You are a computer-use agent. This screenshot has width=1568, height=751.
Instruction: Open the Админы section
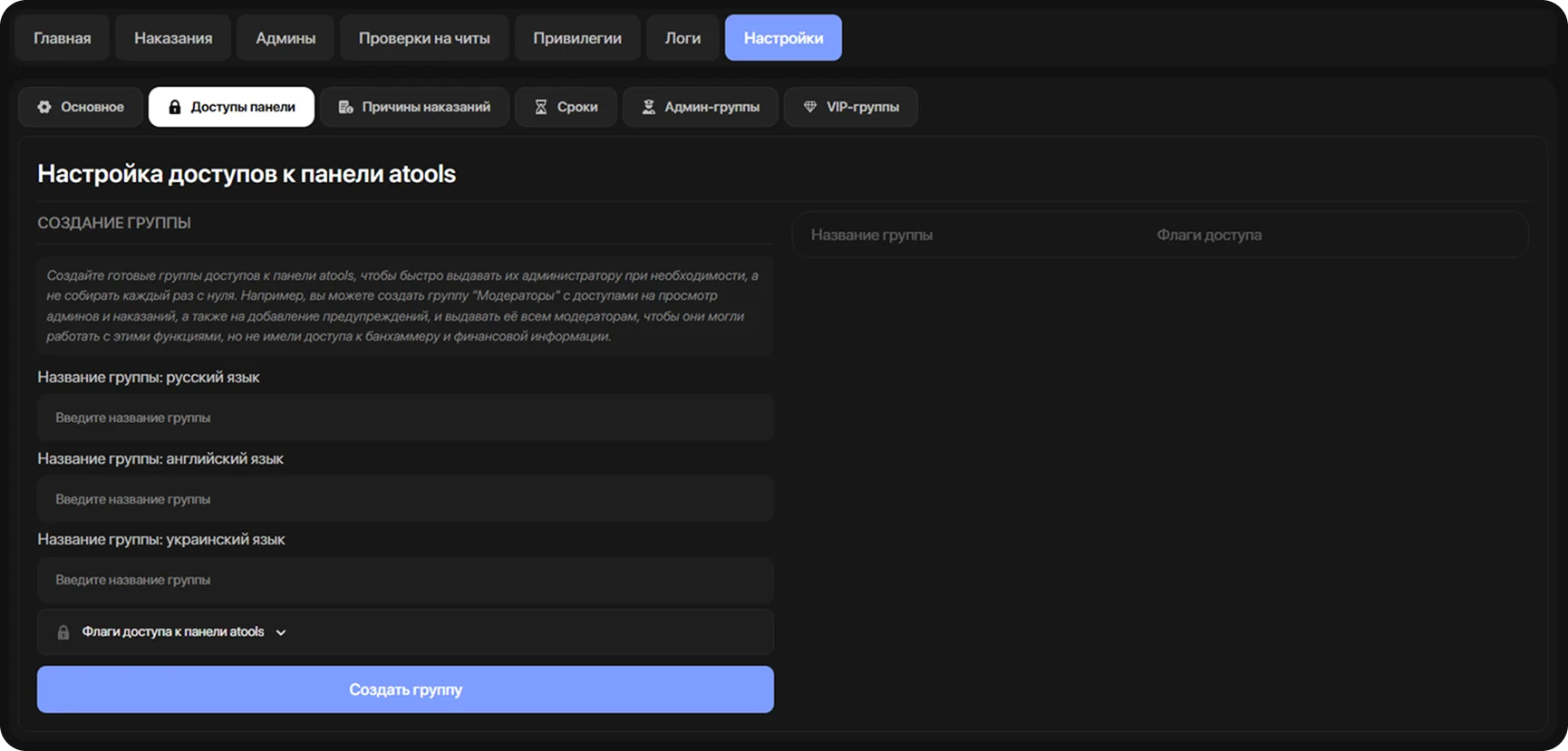[286, 38]
